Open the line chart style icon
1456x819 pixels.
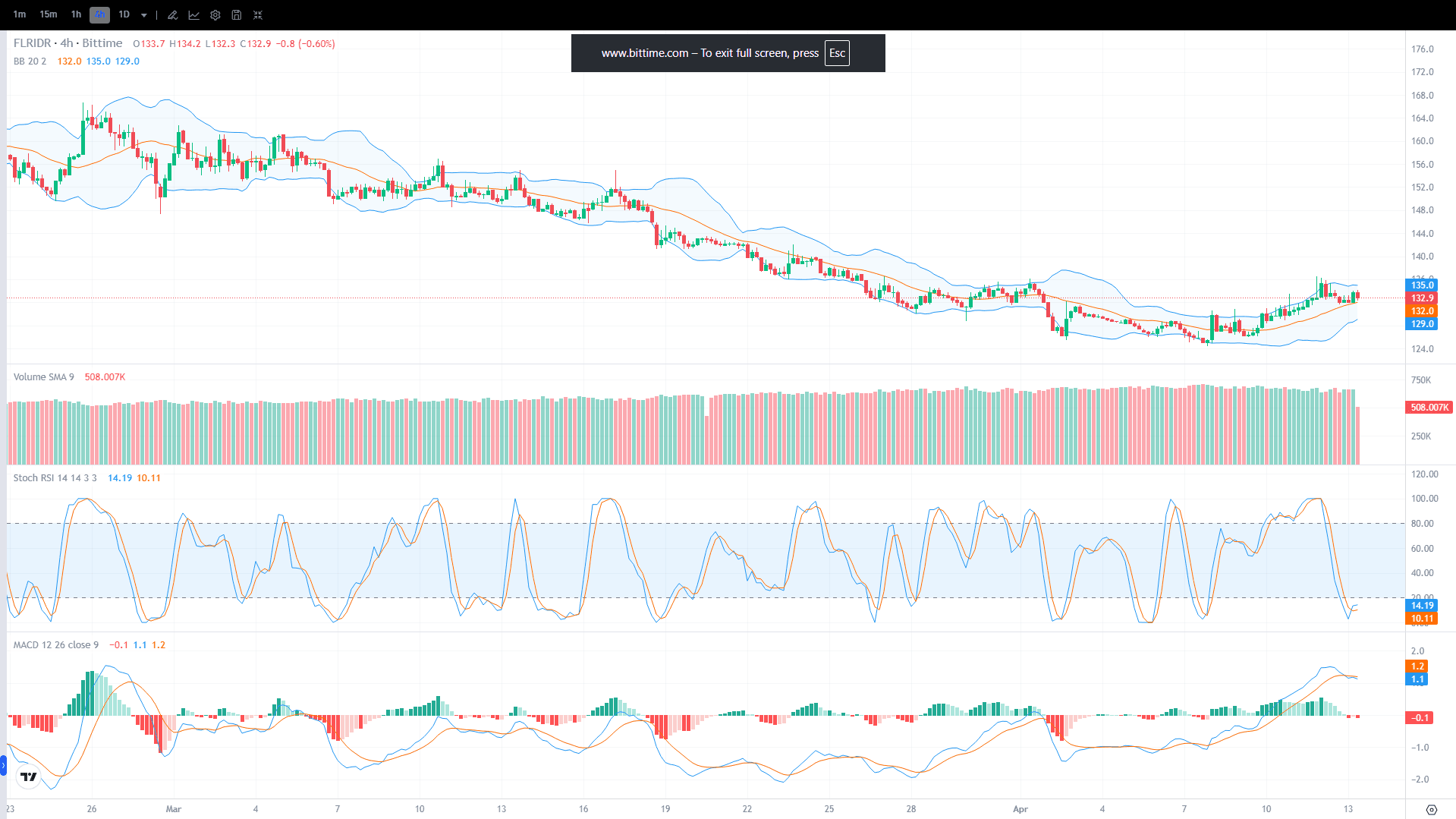click(x=193, y=14)
